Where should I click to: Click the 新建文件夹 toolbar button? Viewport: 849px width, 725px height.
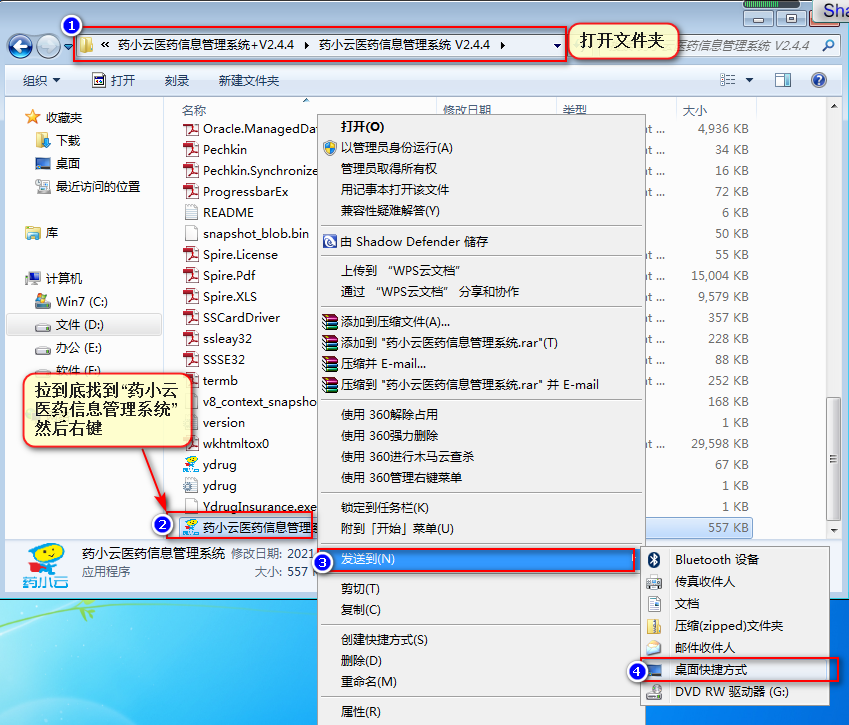point(249,81)
